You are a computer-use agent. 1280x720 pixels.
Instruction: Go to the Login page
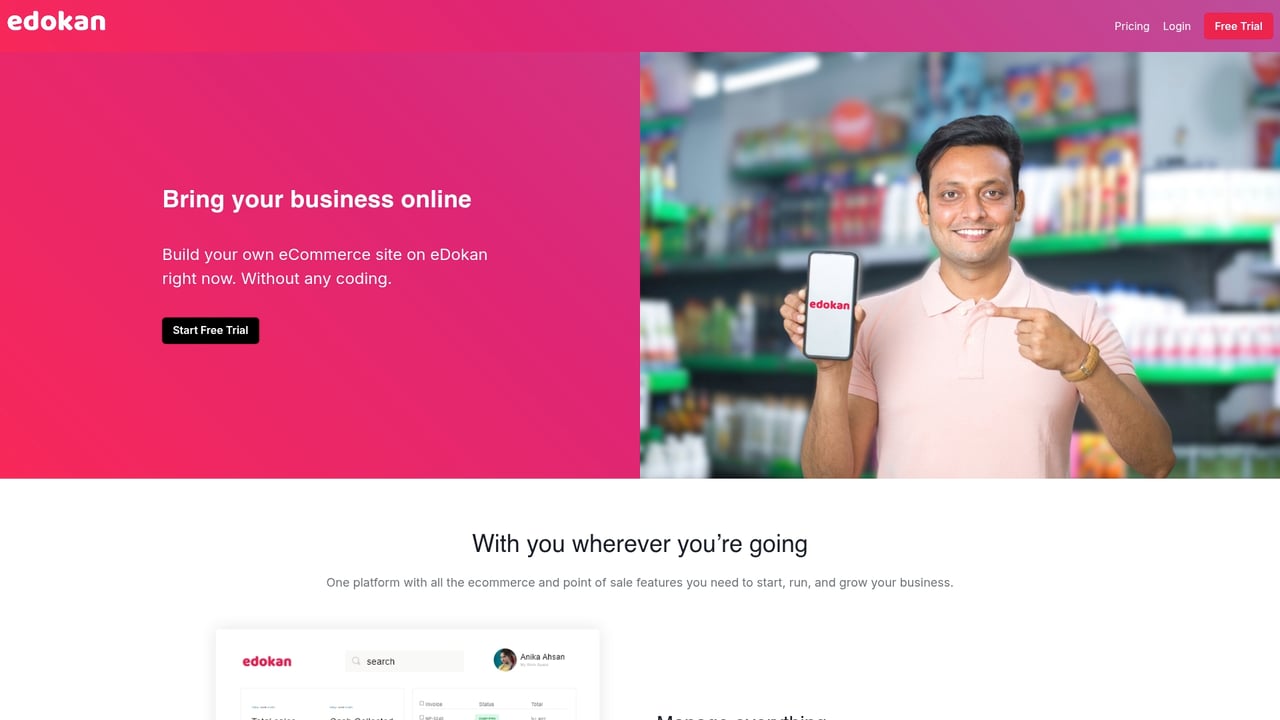tap(1177, 26)
